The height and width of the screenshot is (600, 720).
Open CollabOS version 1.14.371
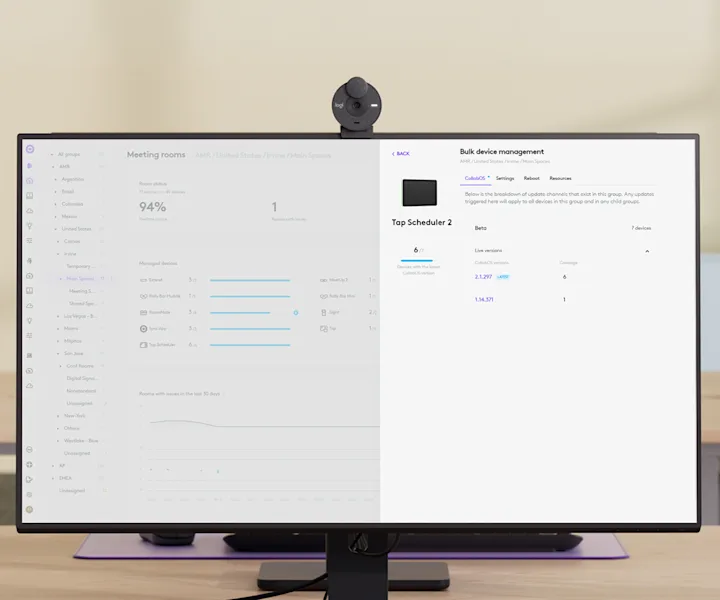[484, 299]
